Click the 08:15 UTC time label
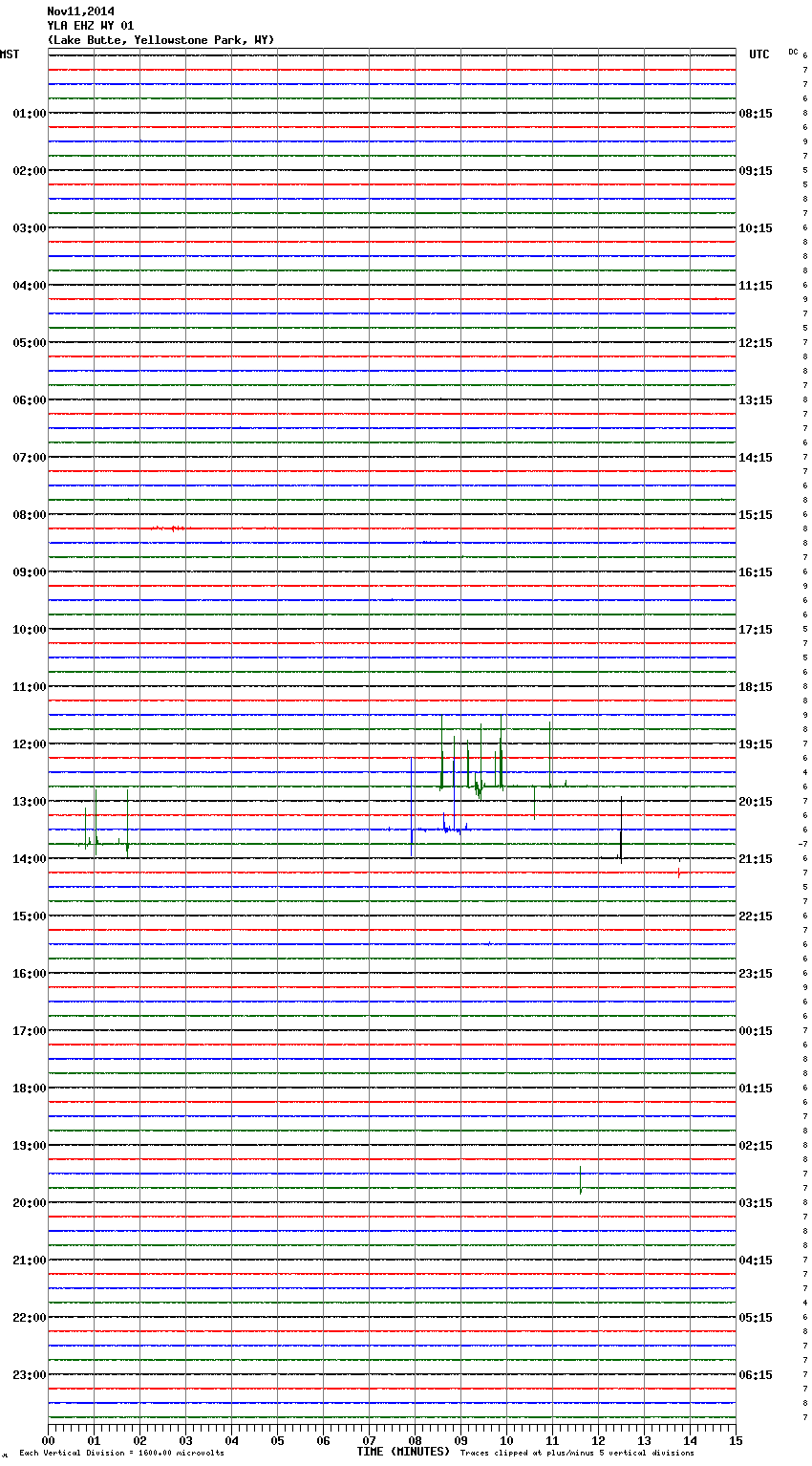Image resolution: width=812 pixels, height=1466 pixels. [x=756, y=114]
